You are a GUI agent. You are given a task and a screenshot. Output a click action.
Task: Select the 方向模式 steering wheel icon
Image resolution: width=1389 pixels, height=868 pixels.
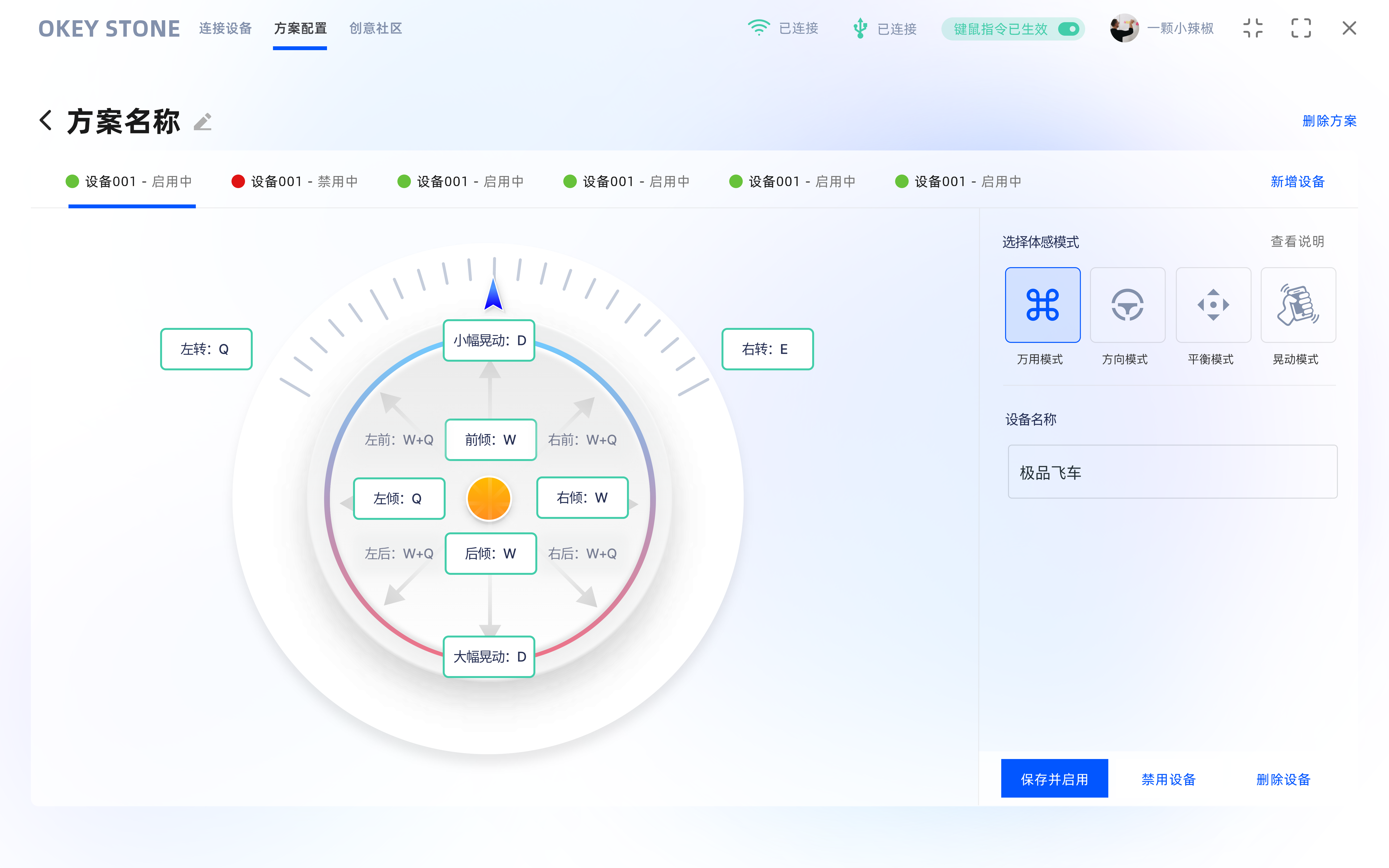[1127, 305]
